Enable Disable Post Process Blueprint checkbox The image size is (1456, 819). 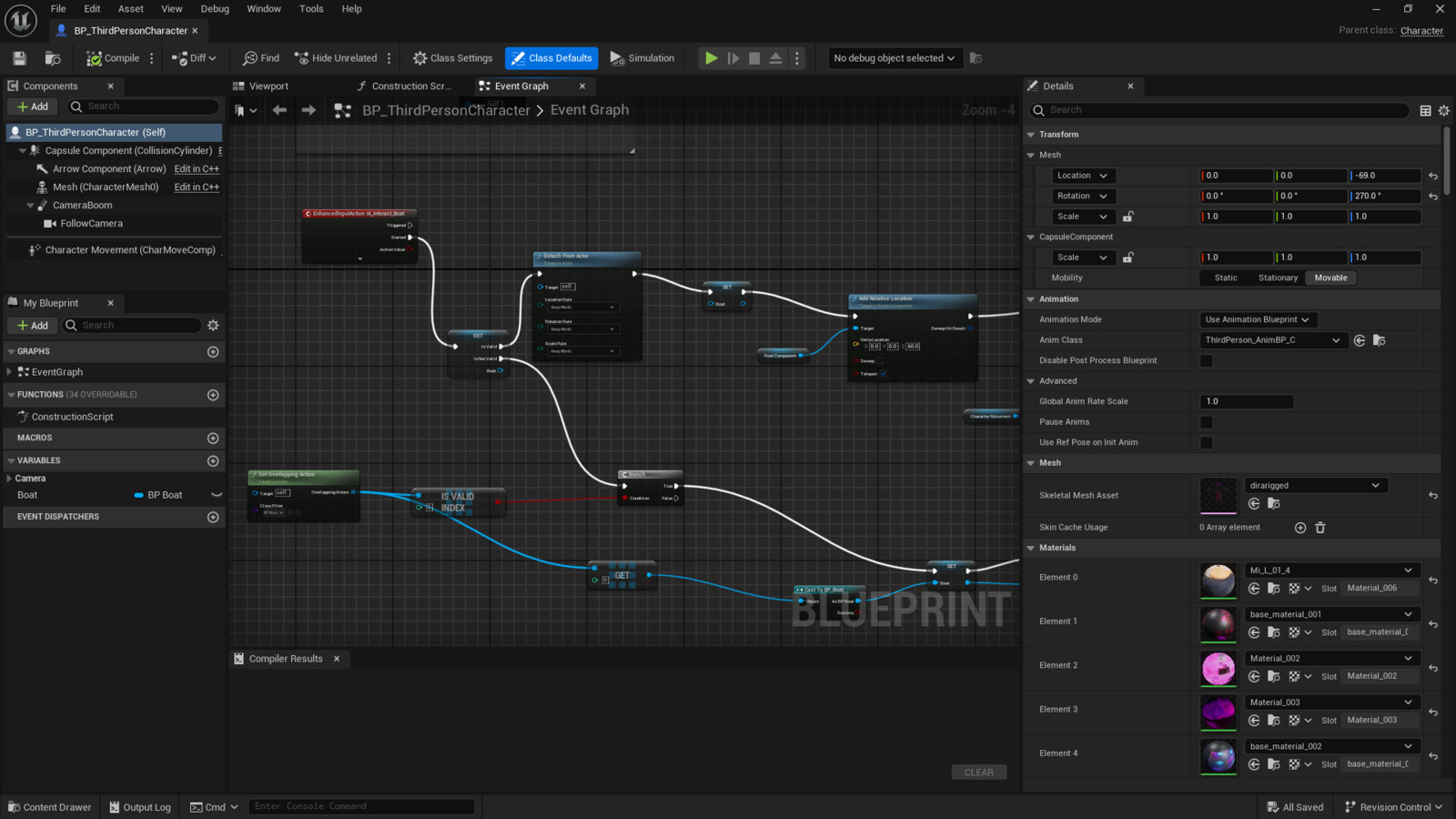tap(1207, 361)
